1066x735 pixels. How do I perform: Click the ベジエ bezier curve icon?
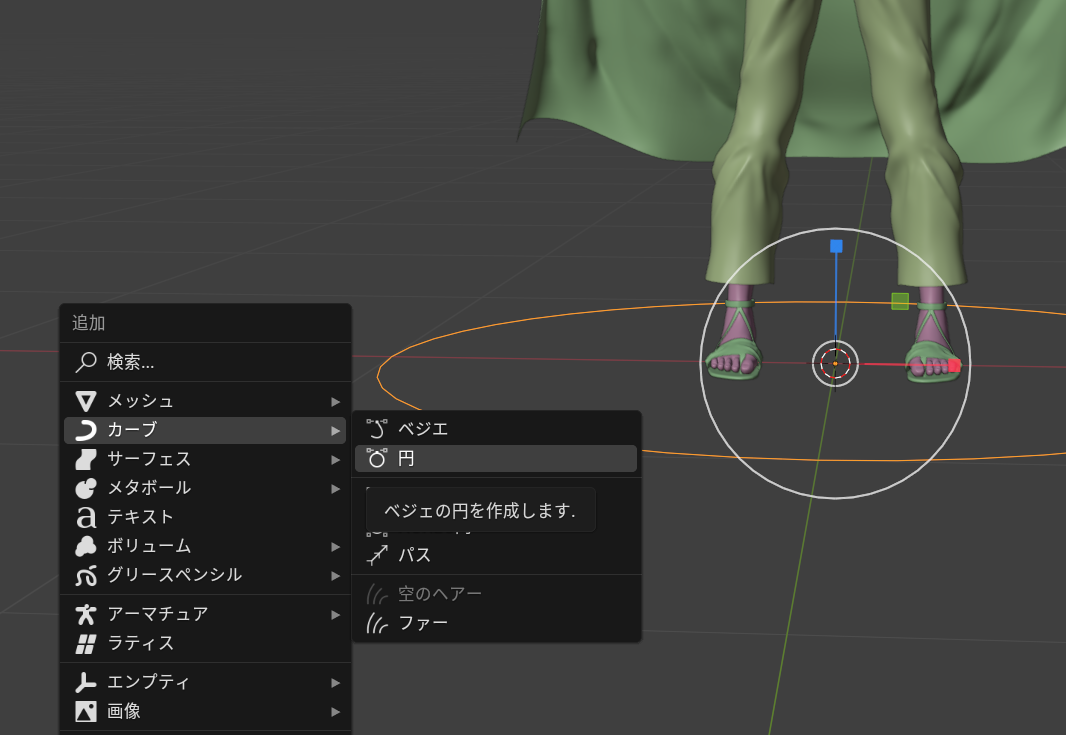coord(377,429)
